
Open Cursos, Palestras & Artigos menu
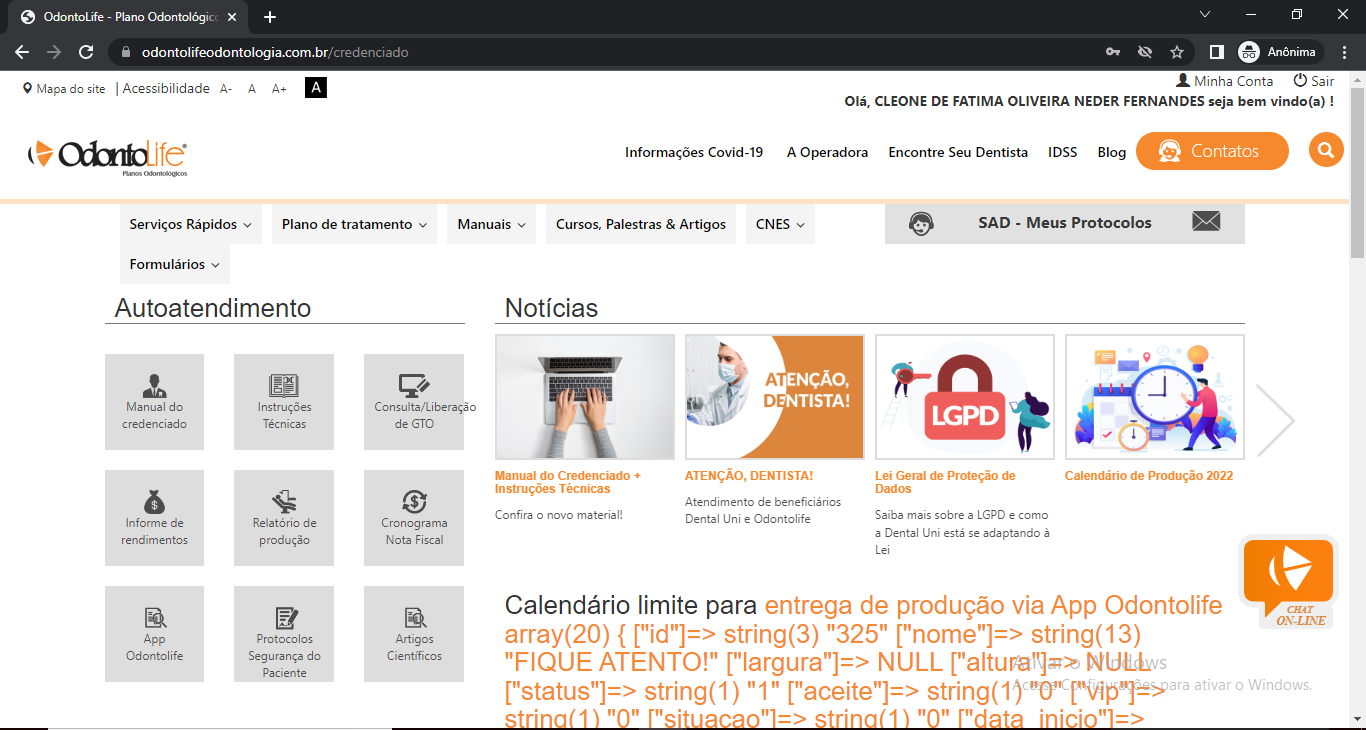pyautogui.click(x=641, y=224)
